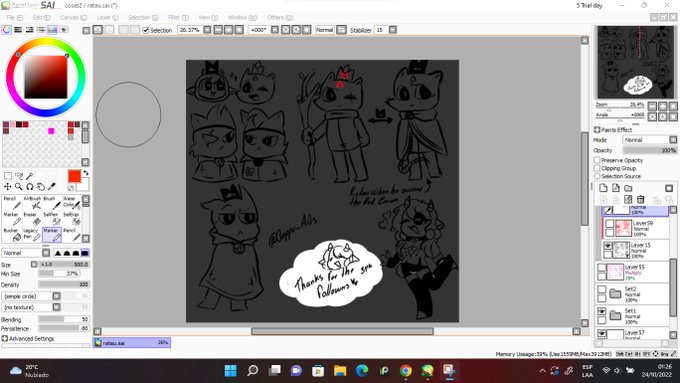Show the Set2 folder layer
The width and height of the screenshot is (680, 383).
click(x=601, y=289)
